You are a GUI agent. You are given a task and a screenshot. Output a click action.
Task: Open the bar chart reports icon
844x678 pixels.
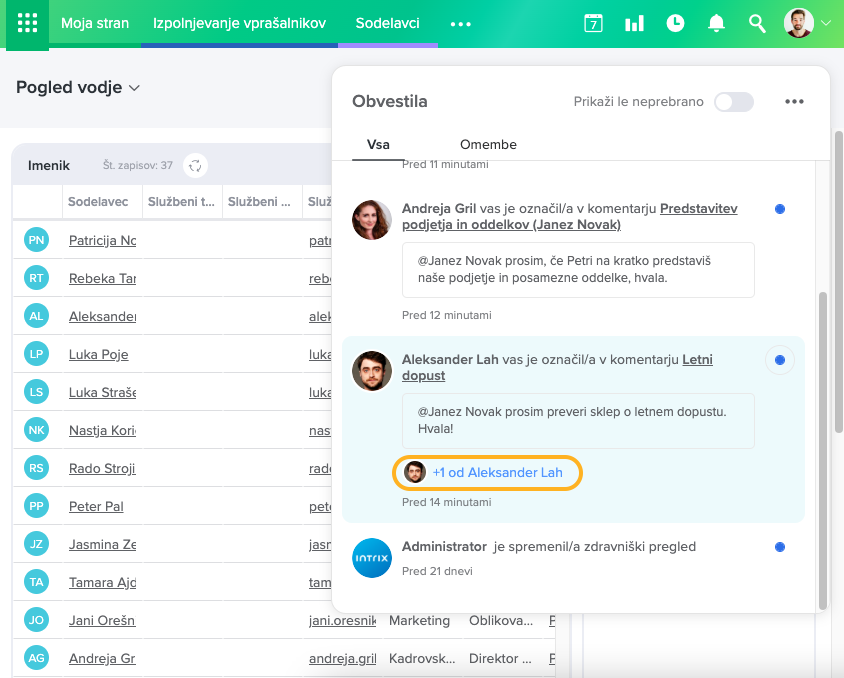click(x=634, y=23)
